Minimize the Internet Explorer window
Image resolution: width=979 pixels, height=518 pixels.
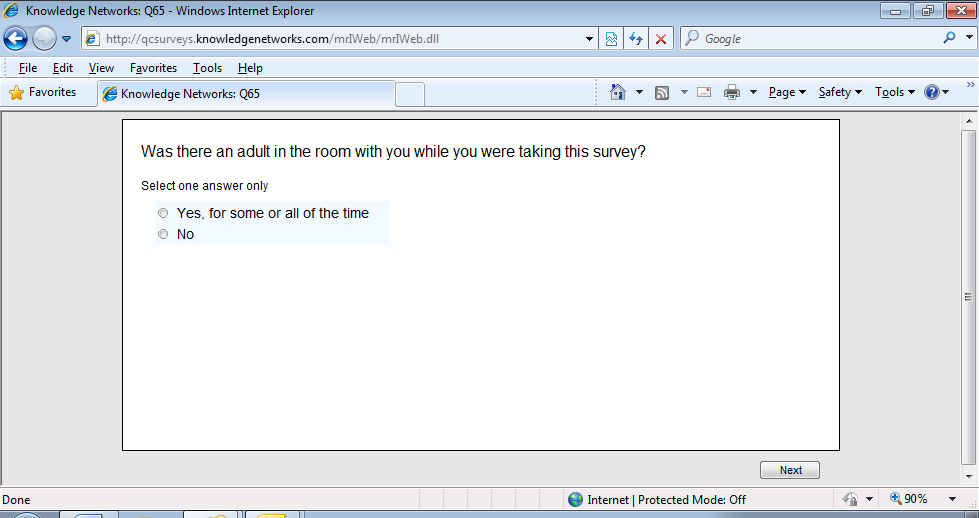pos(895,11)
